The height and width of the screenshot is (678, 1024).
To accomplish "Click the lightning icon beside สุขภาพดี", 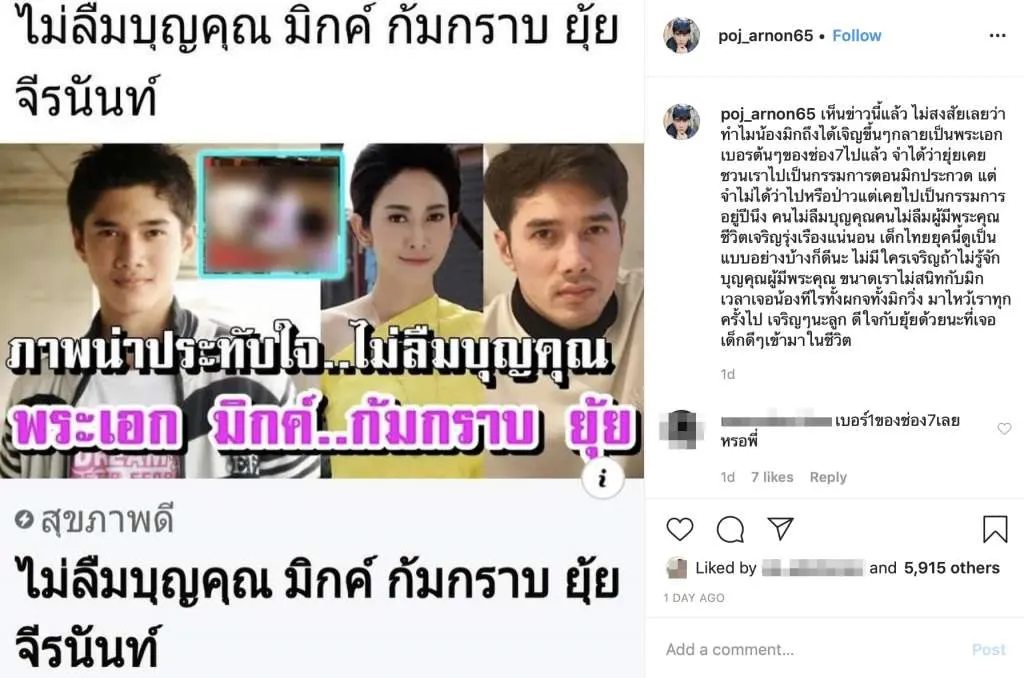I will (24, 519).
